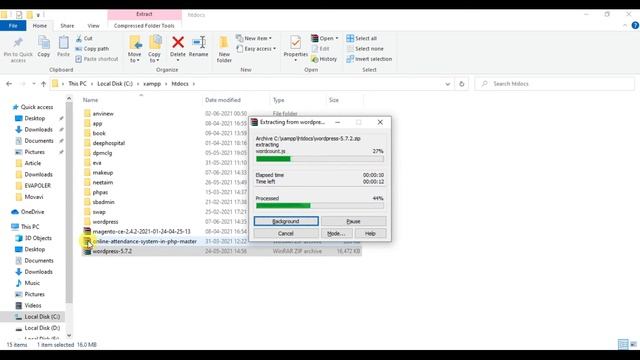This screenshot has width=640, height=360.
Task: Click the Properties icon
Action: coord(296,42)
